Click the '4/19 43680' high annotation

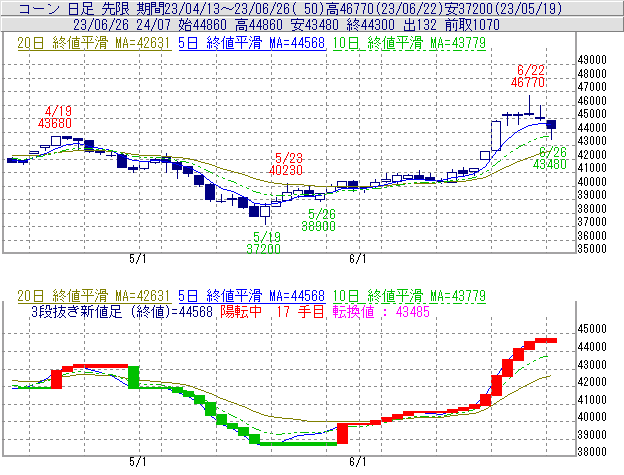point(55,117)
